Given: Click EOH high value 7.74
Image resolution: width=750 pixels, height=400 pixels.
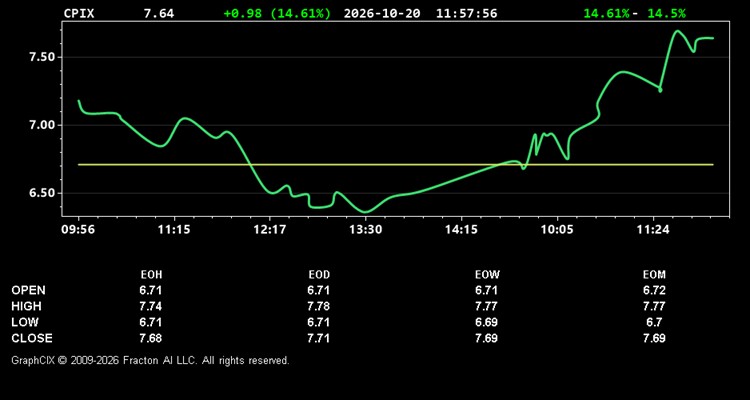Looking at the screenshot, I should pos(151,306).
